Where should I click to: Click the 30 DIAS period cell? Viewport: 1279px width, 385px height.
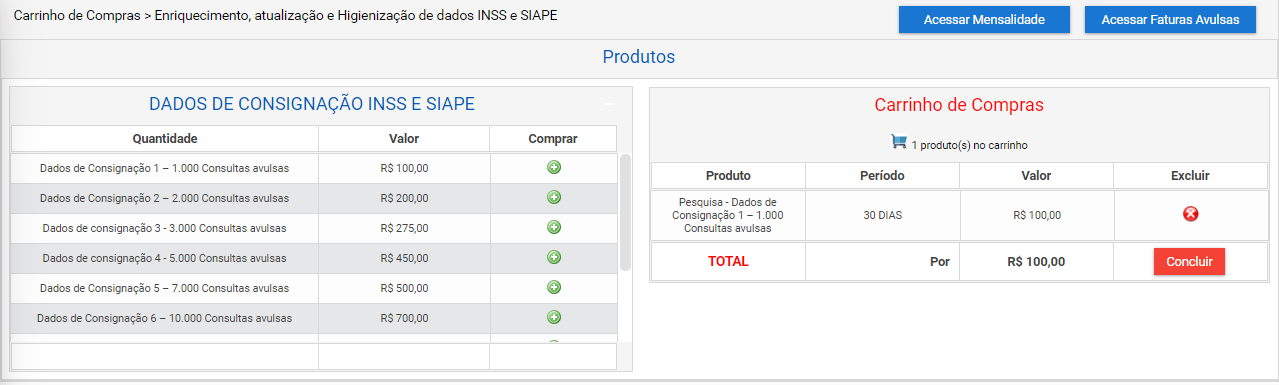pyautogui.click(x=883, y=215)
